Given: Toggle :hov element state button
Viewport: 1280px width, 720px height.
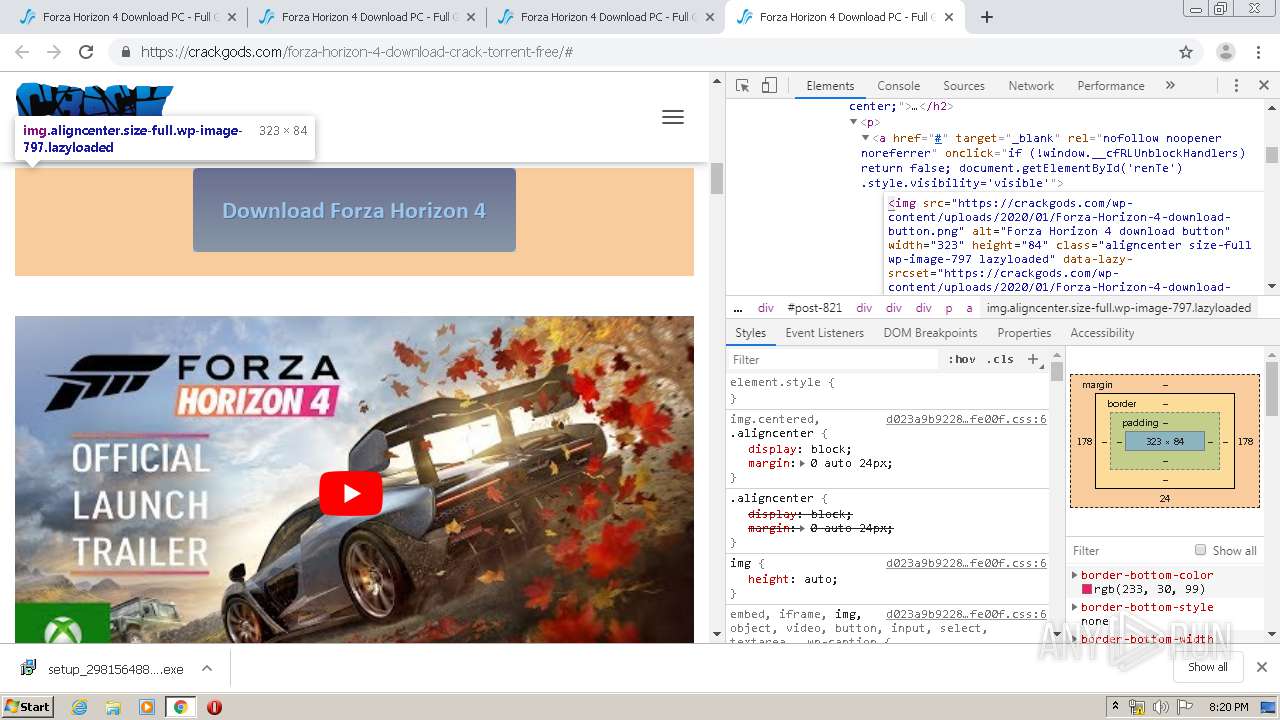Looking at the screenshot, I should 962,359.
